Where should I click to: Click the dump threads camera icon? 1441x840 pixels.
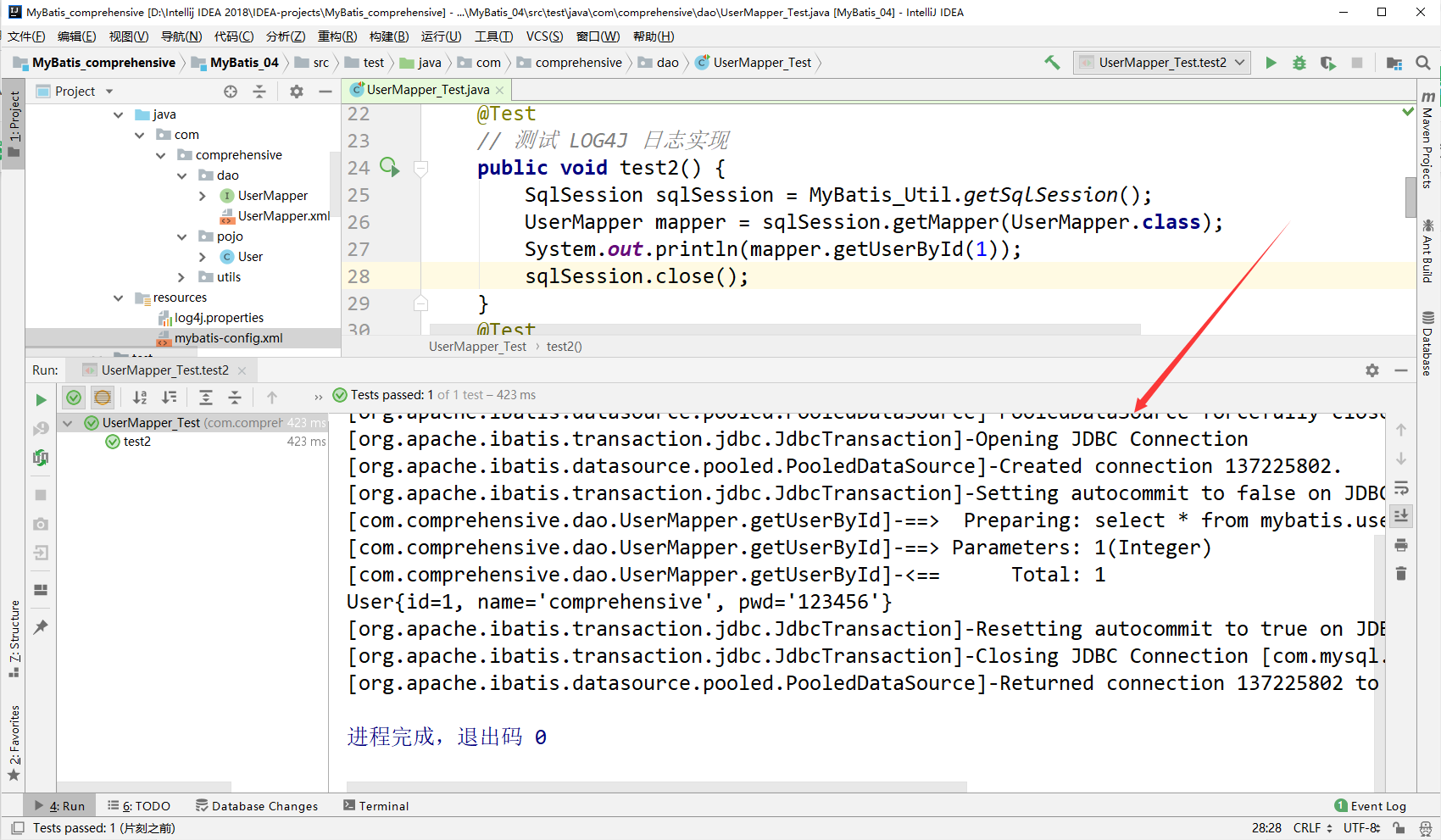(x=41, y=524)
